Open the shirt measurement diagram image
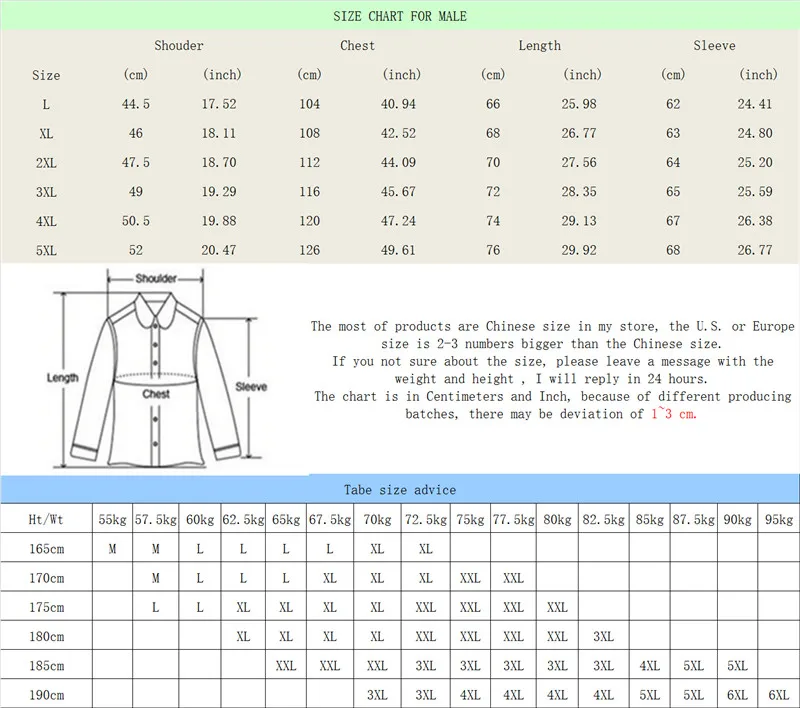Screen dimensions: 800x708 pyautogui.click(x=157, y=369)
